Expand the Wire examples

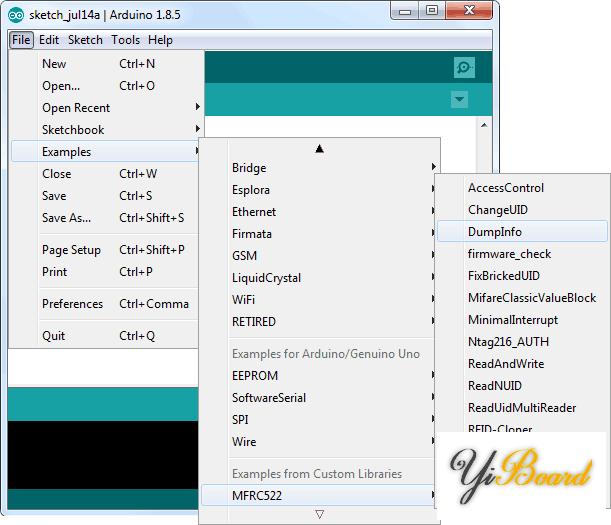point(320,442)
